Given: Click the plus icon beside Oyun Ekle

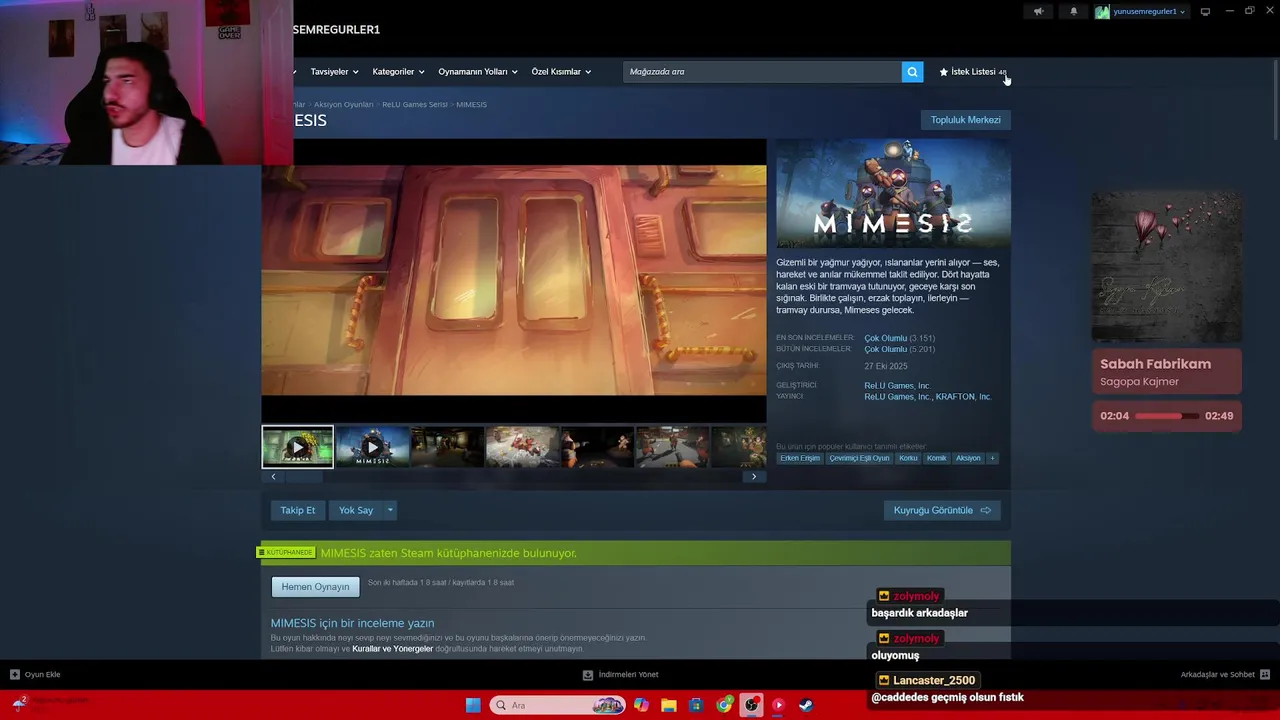Looking at the screenshot, I should [14, 674].
